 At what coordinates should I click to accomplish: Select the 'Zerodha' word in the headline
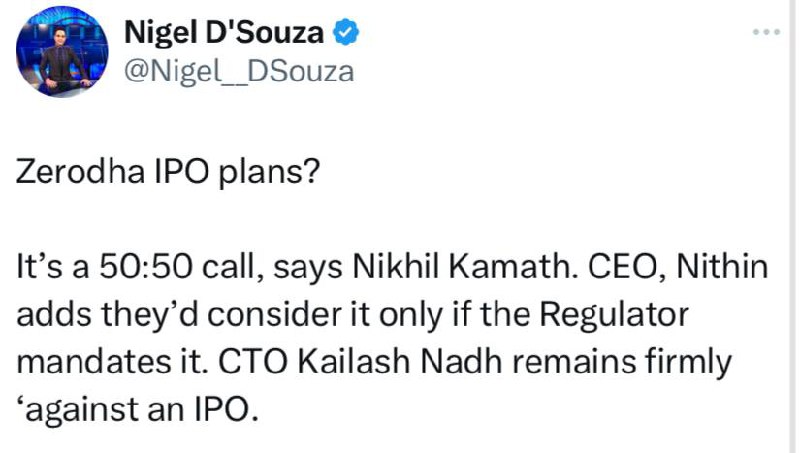tap(81, 171)
